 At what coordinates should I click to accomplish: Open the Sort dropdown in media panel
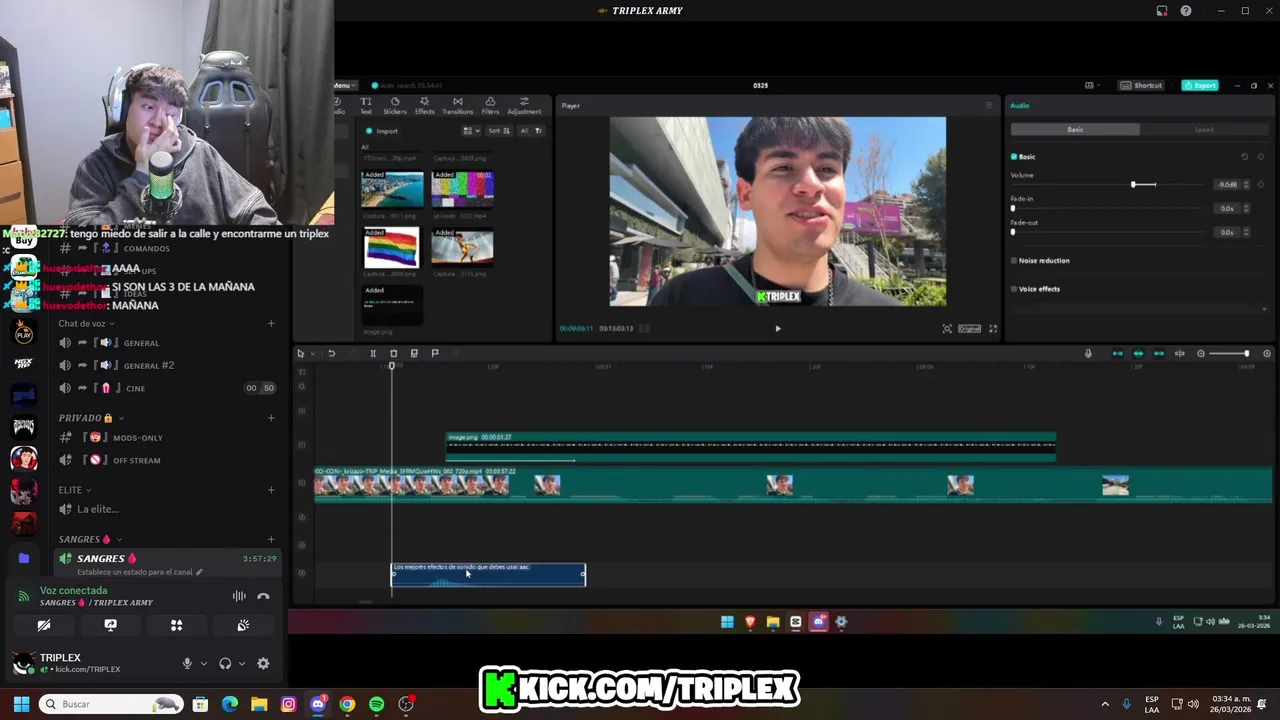(x=500, y=131)
